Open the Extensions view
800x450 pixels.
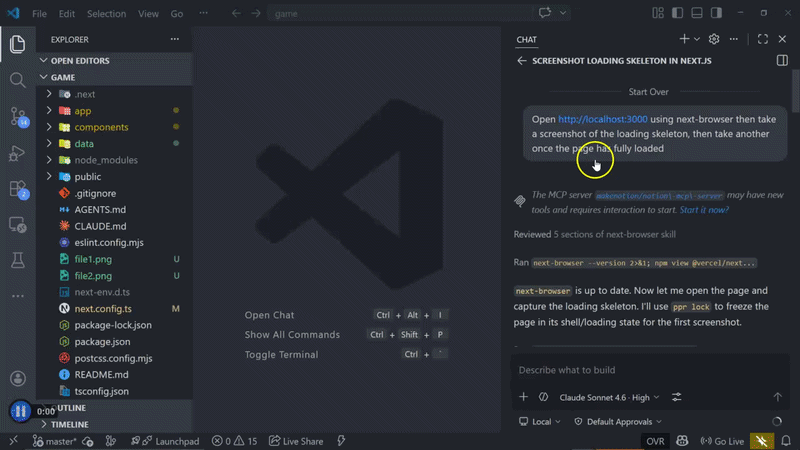(x=17, y=189)
